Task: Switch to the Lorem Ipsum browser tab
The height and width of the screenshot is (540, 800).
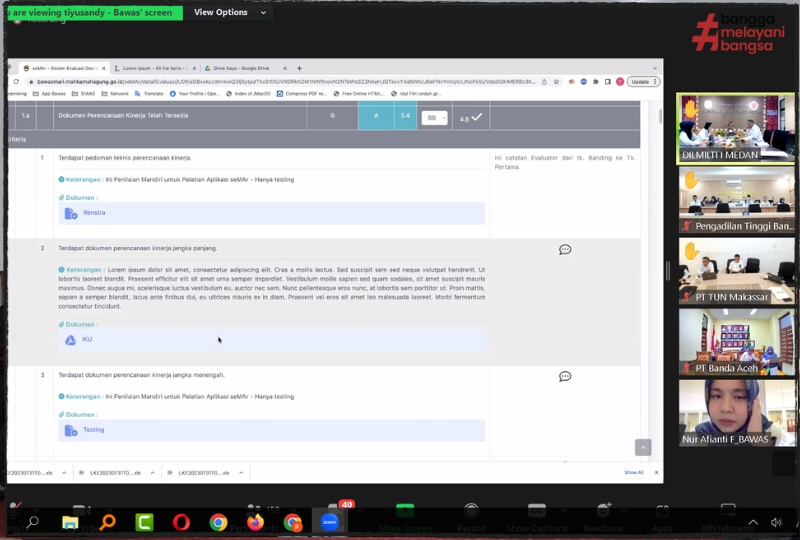Action: coord(153,68)
